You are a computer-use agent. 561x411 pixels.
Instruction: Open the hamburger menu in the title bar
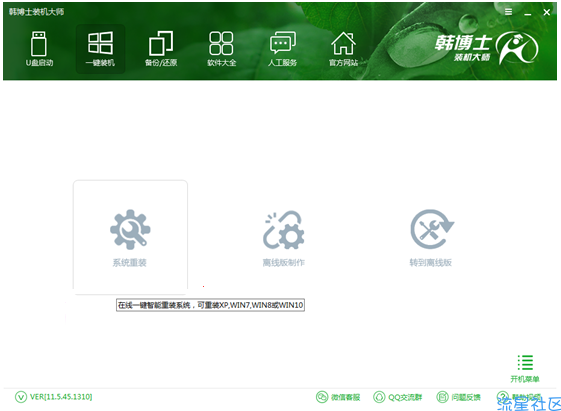[508, 12]
